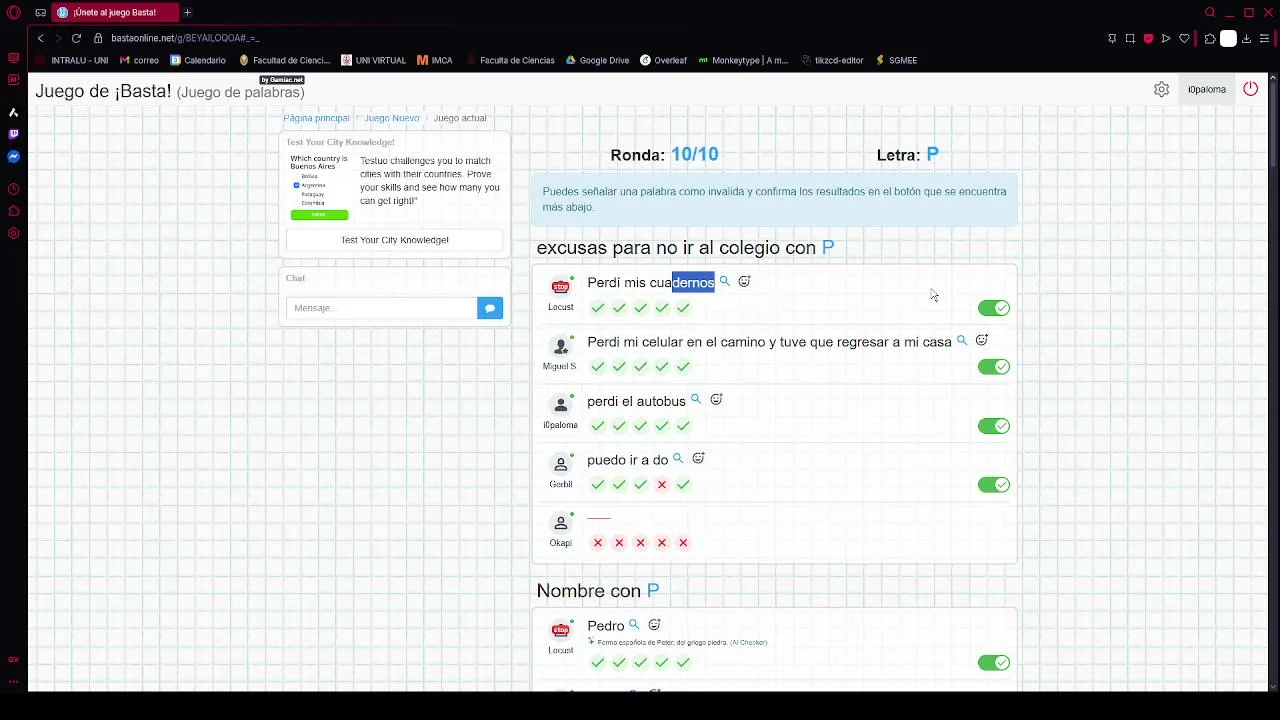This screenshot has height=720, width=1280.
Task: Open browser downloads icon
Action: 1246,38
